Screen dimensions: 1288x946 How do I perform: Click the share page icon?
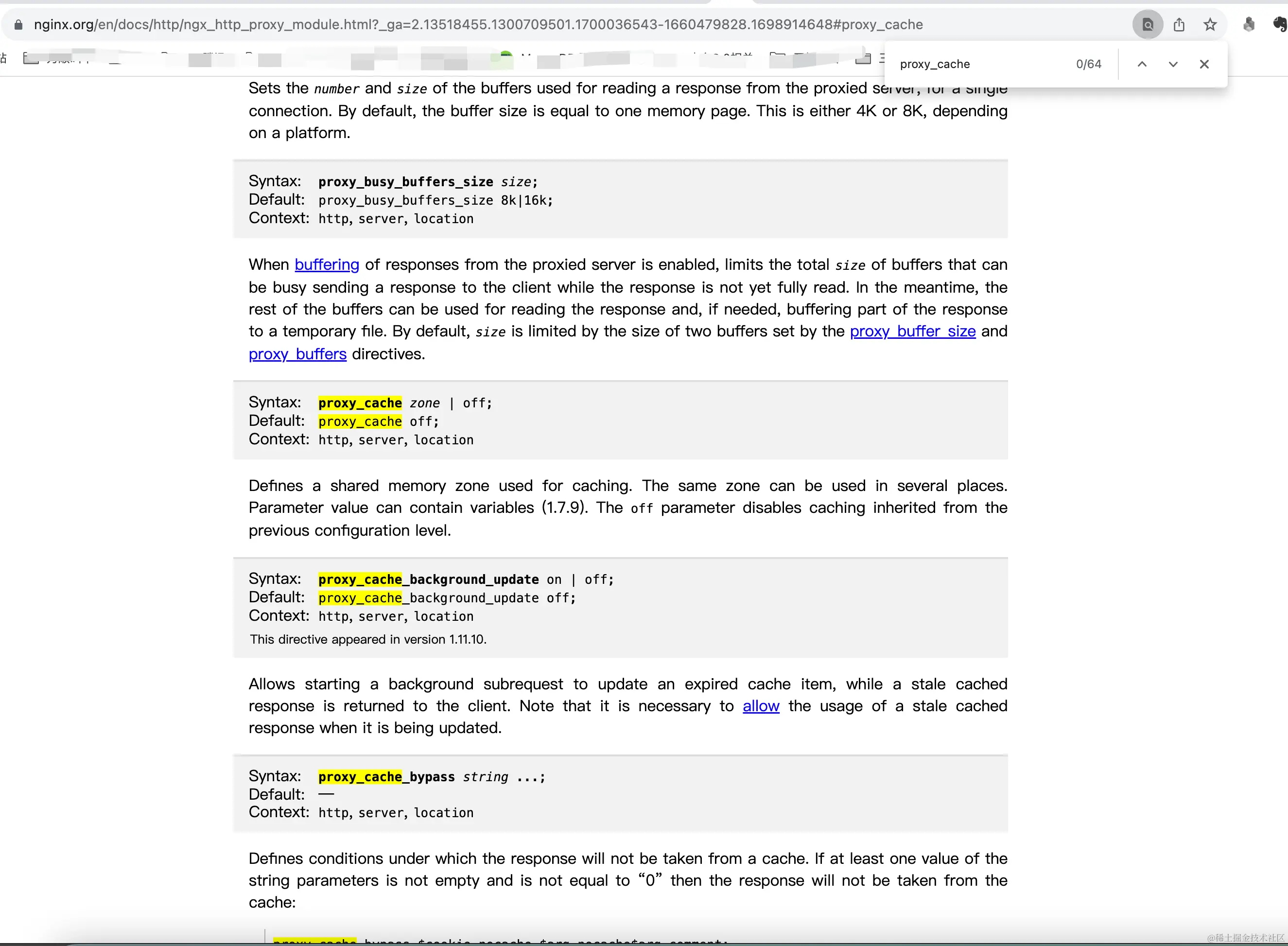pyautogui.click(x=1179, y=25)
